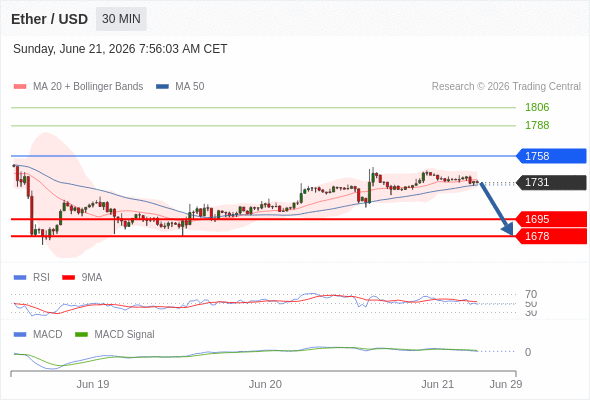This screenshot has height=400, width=590.
Task: Click the blue downward forecast arrow head
Action: (508, 229)
